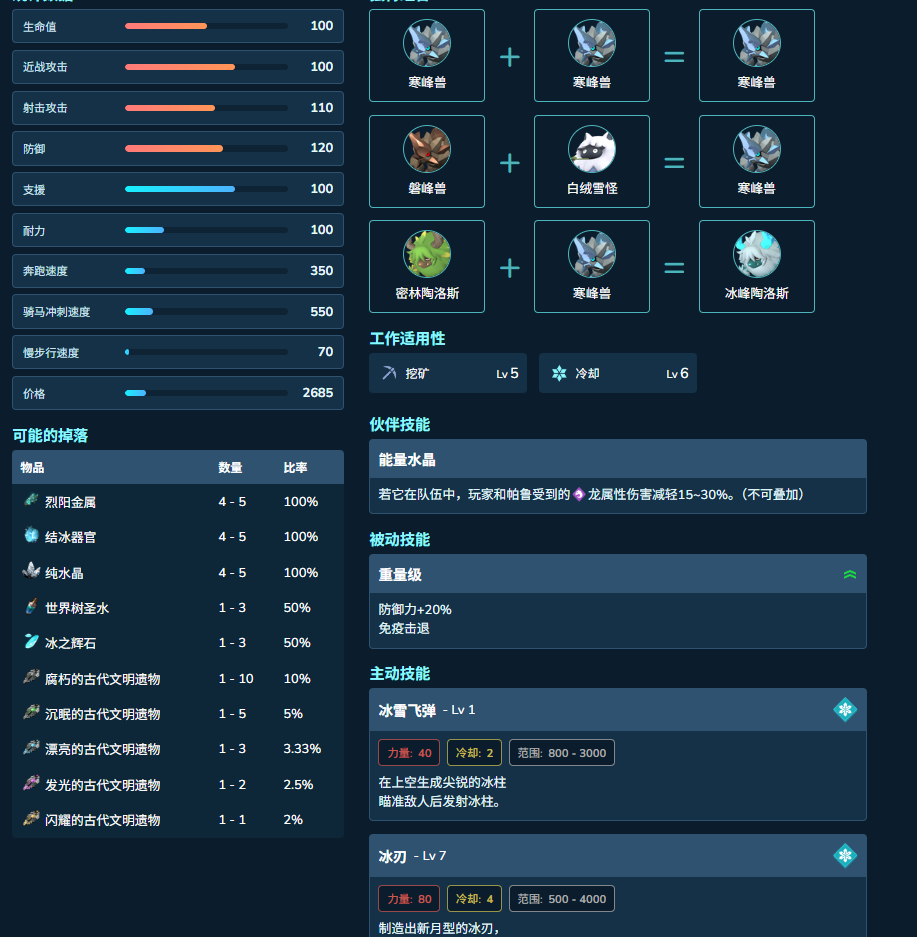Click the 比率 column header
The height and width of the screenshot is (937, 917).
[295, 468]
